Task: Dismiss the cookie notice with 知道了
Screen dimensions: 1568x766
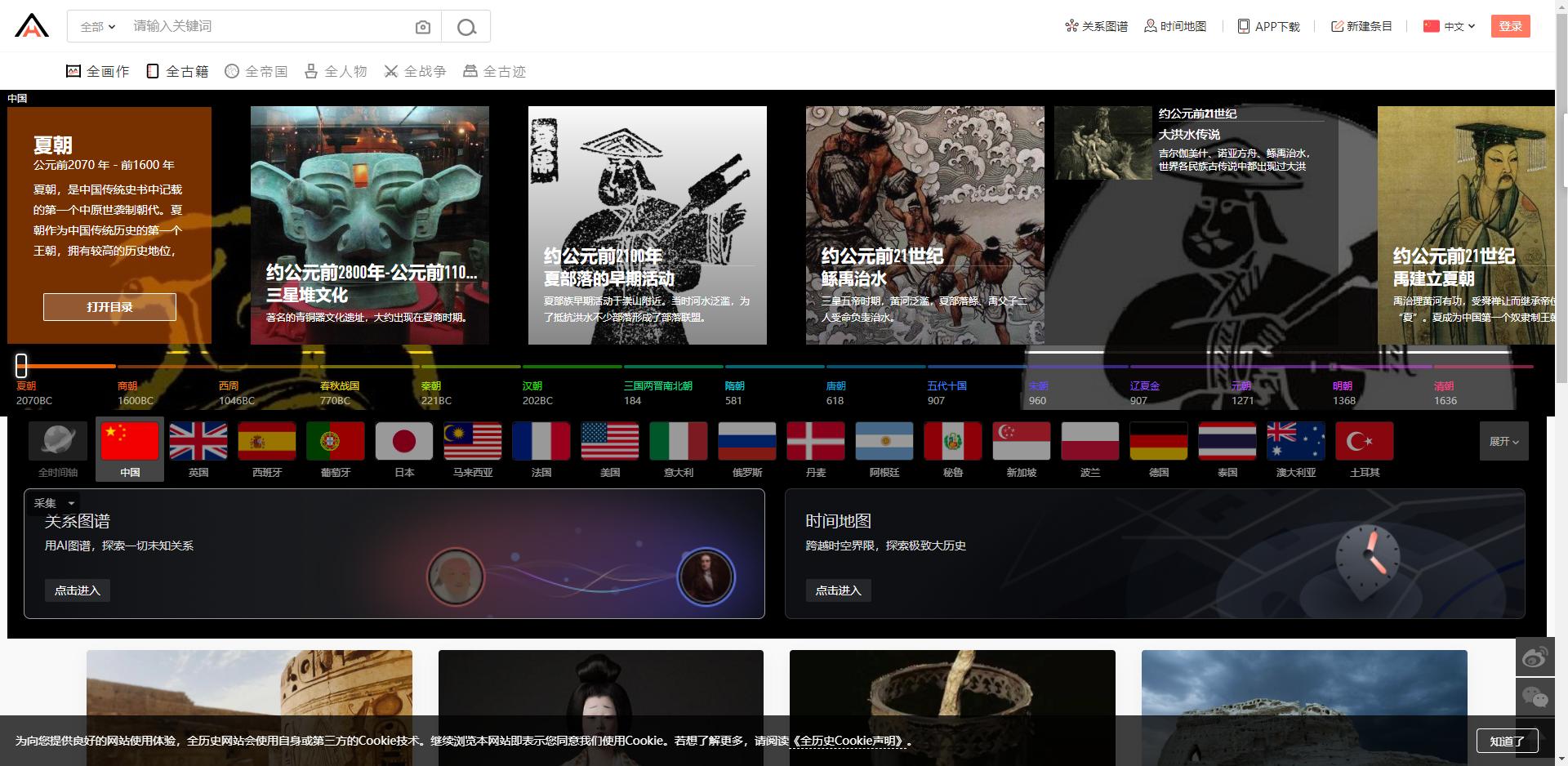Action: (x=1507, y=741)
